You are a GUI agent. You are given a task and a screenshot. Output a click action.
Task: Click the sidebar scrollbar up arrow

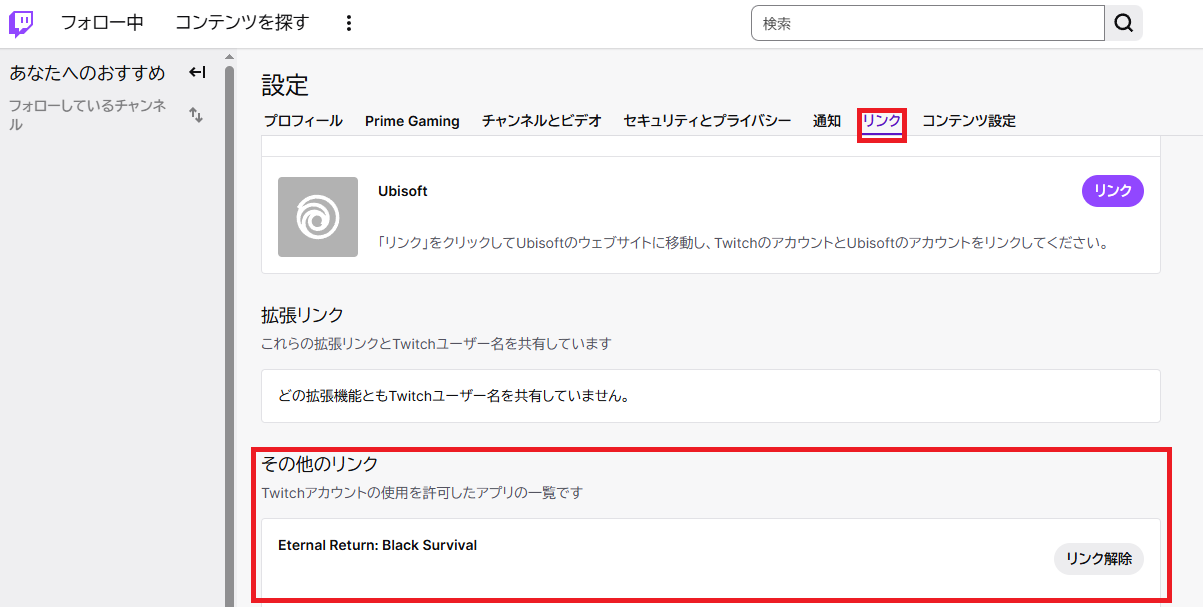[x=229, y=56]
